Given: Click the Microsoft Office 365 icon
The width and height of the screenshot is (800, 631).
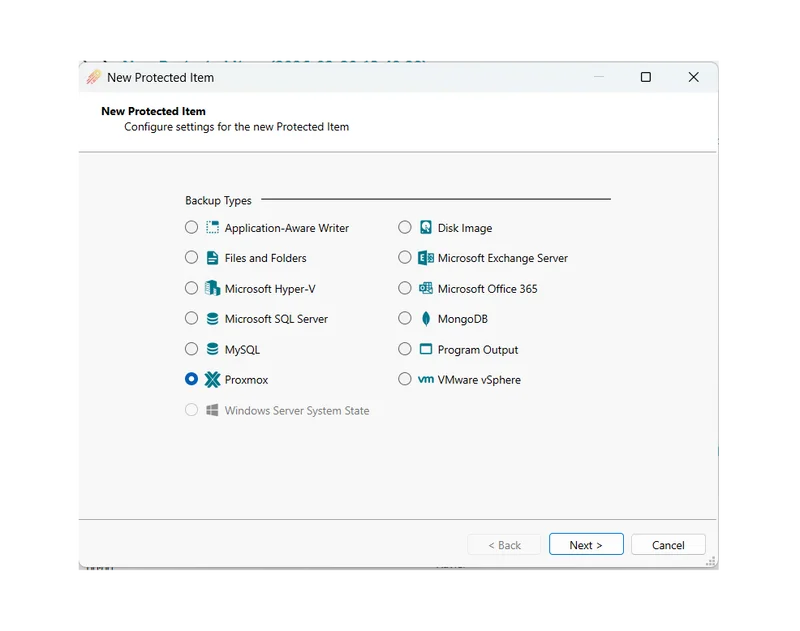Looking at the screenshot, I should (x=425, y=289).
